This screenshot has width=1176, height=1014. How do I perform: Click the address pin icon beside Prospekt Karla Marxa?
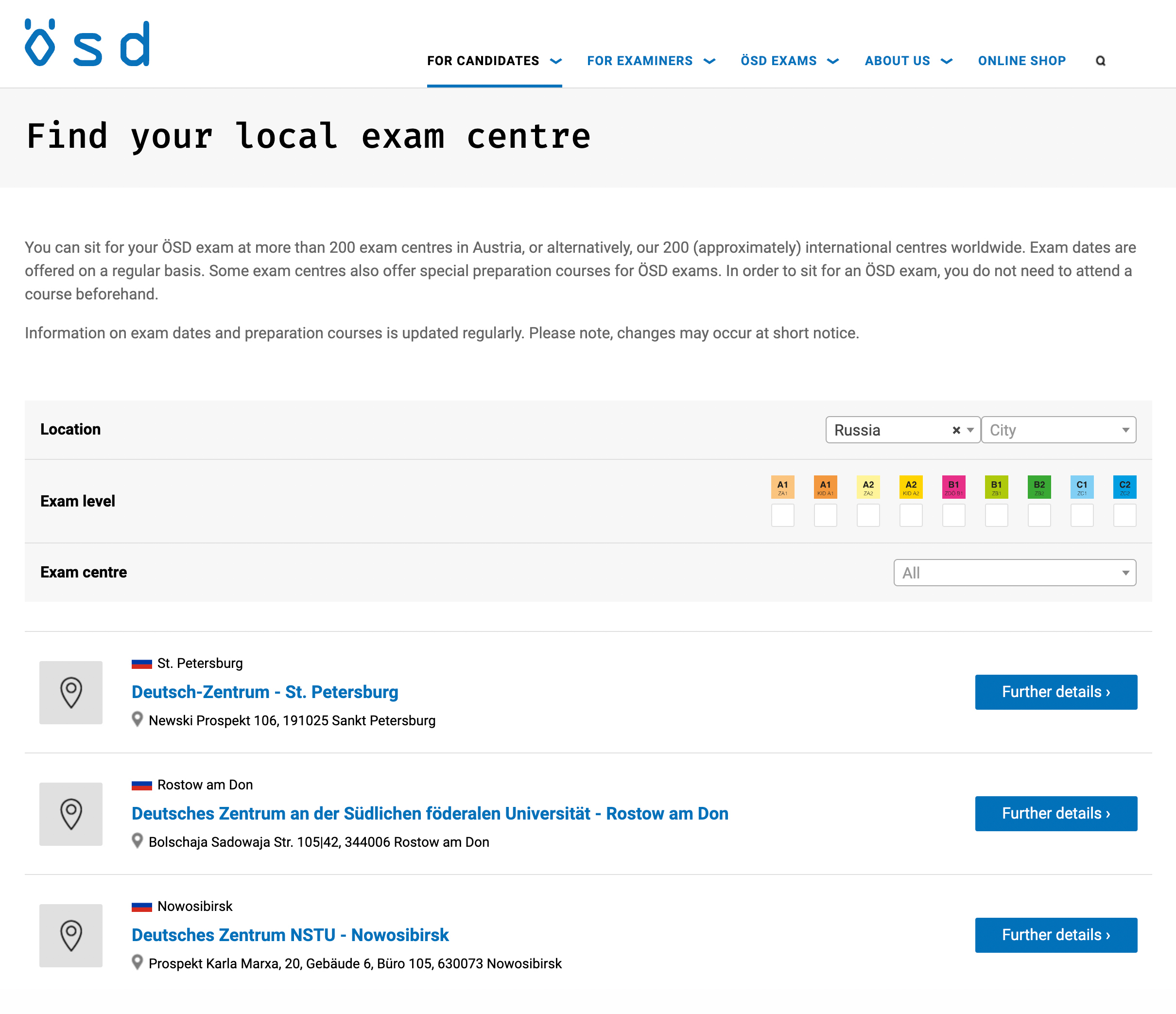[x=138, y=962]
